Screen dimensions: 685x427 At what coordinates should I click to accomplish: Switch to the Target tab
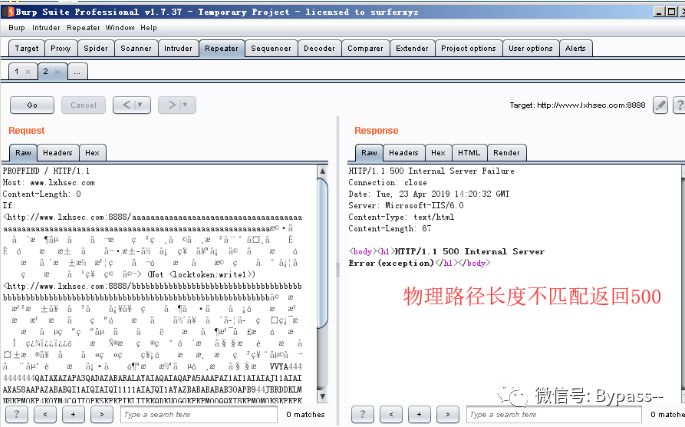[27, 49]
